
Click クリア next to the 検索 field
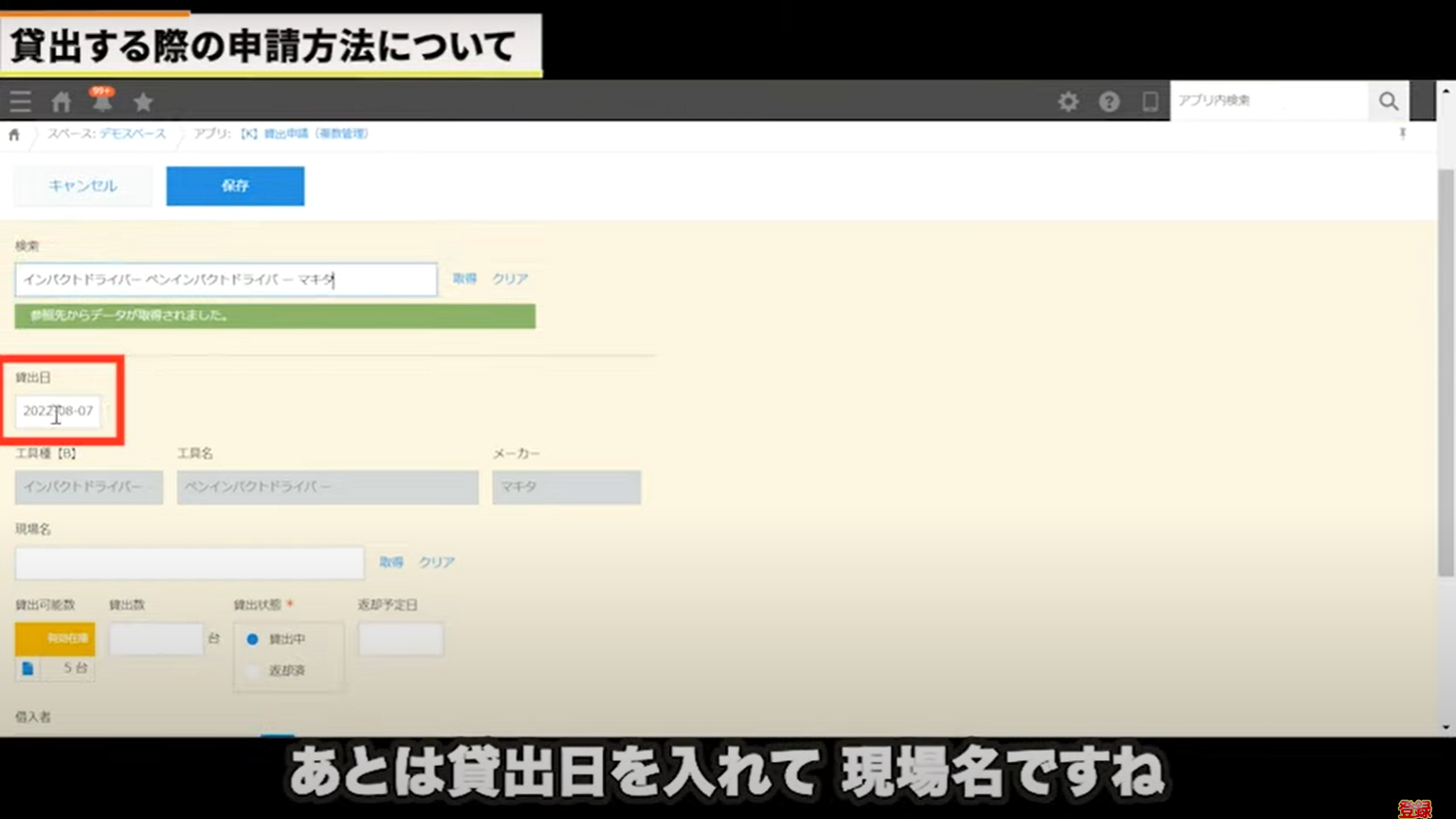(509, 279)
